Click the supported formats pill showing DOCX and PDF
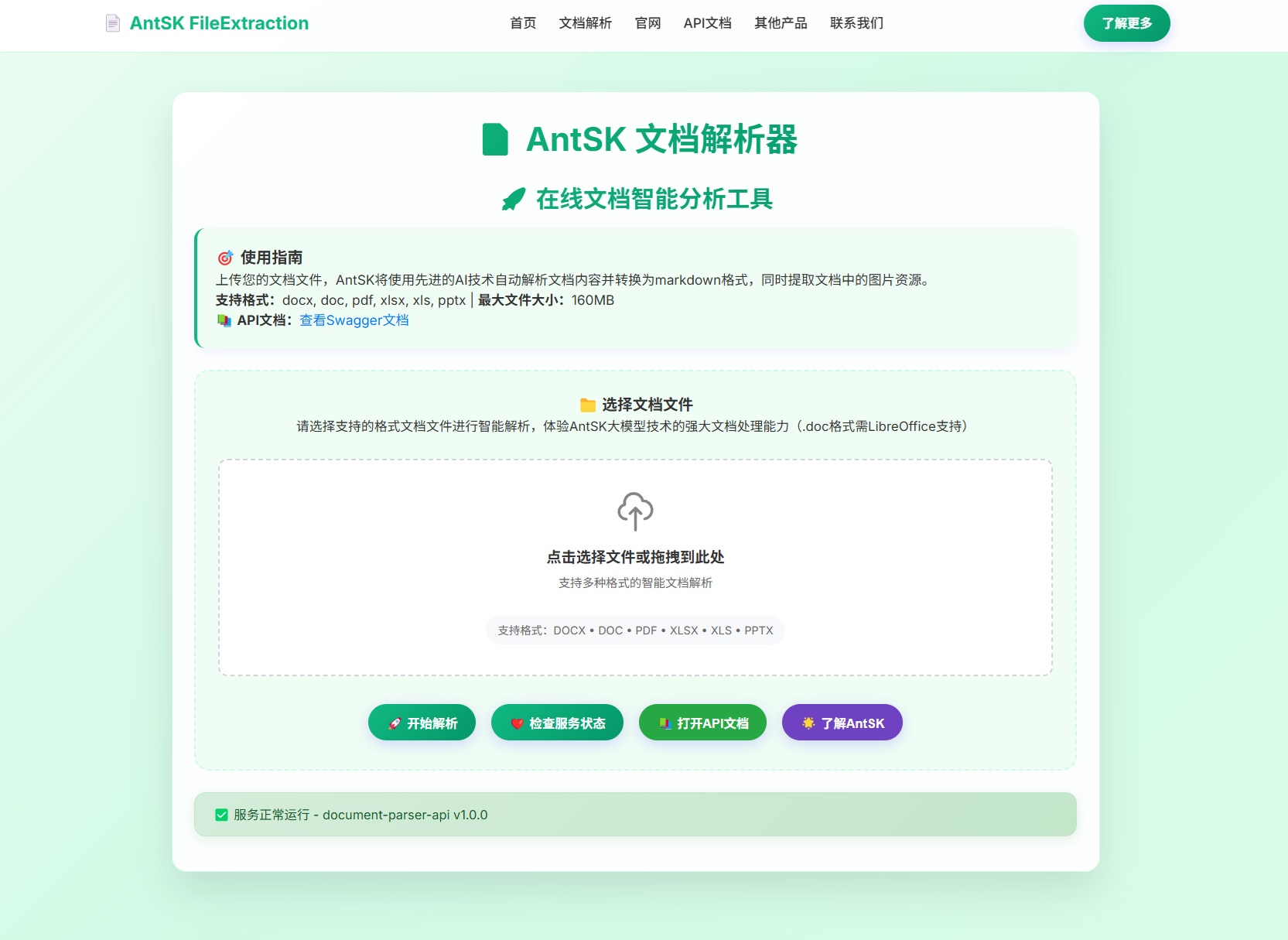Screen dimensions: 1288x940 pos(635,630)
